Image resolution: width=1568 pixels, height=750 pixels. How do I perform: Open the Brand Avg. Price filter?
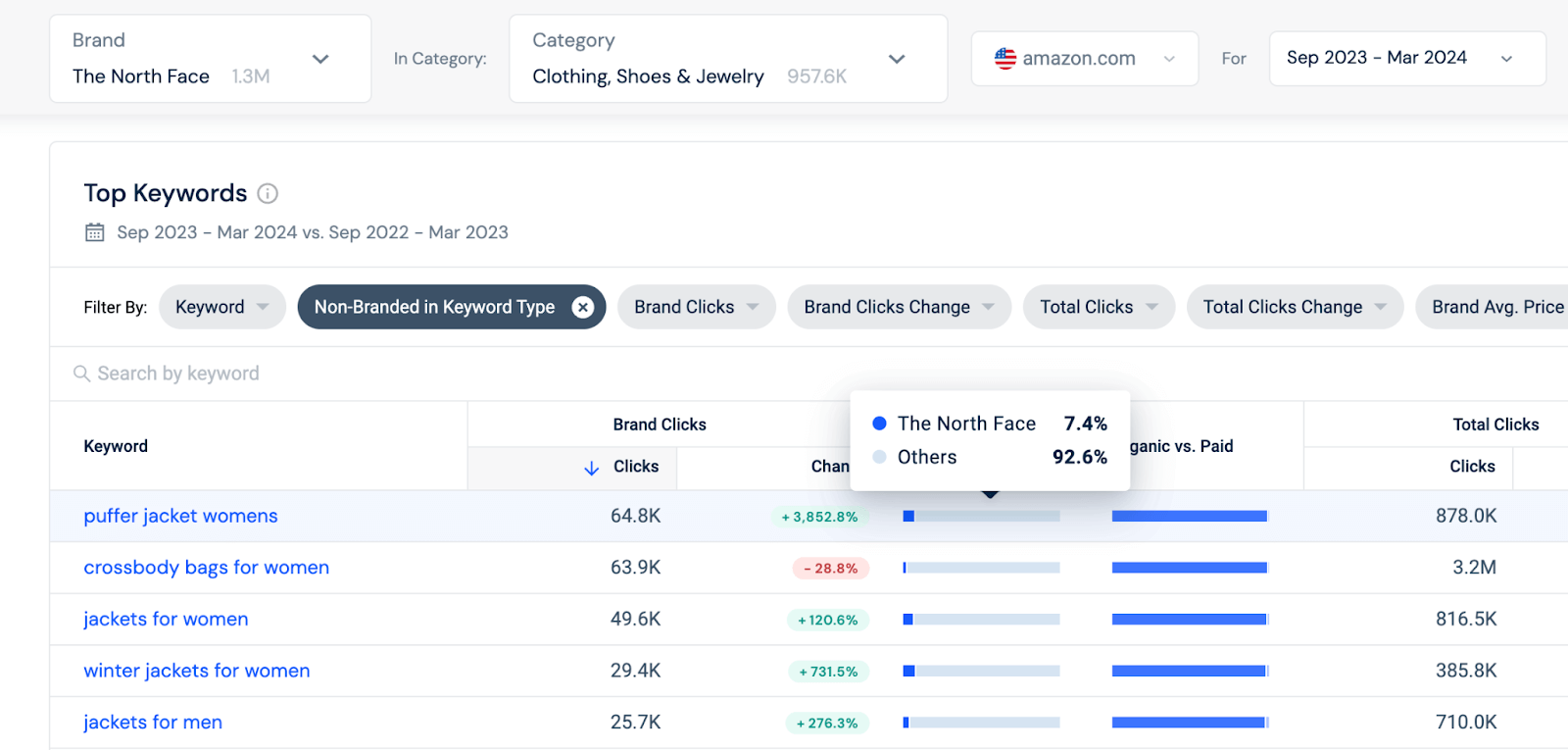tap(1493, 307)
